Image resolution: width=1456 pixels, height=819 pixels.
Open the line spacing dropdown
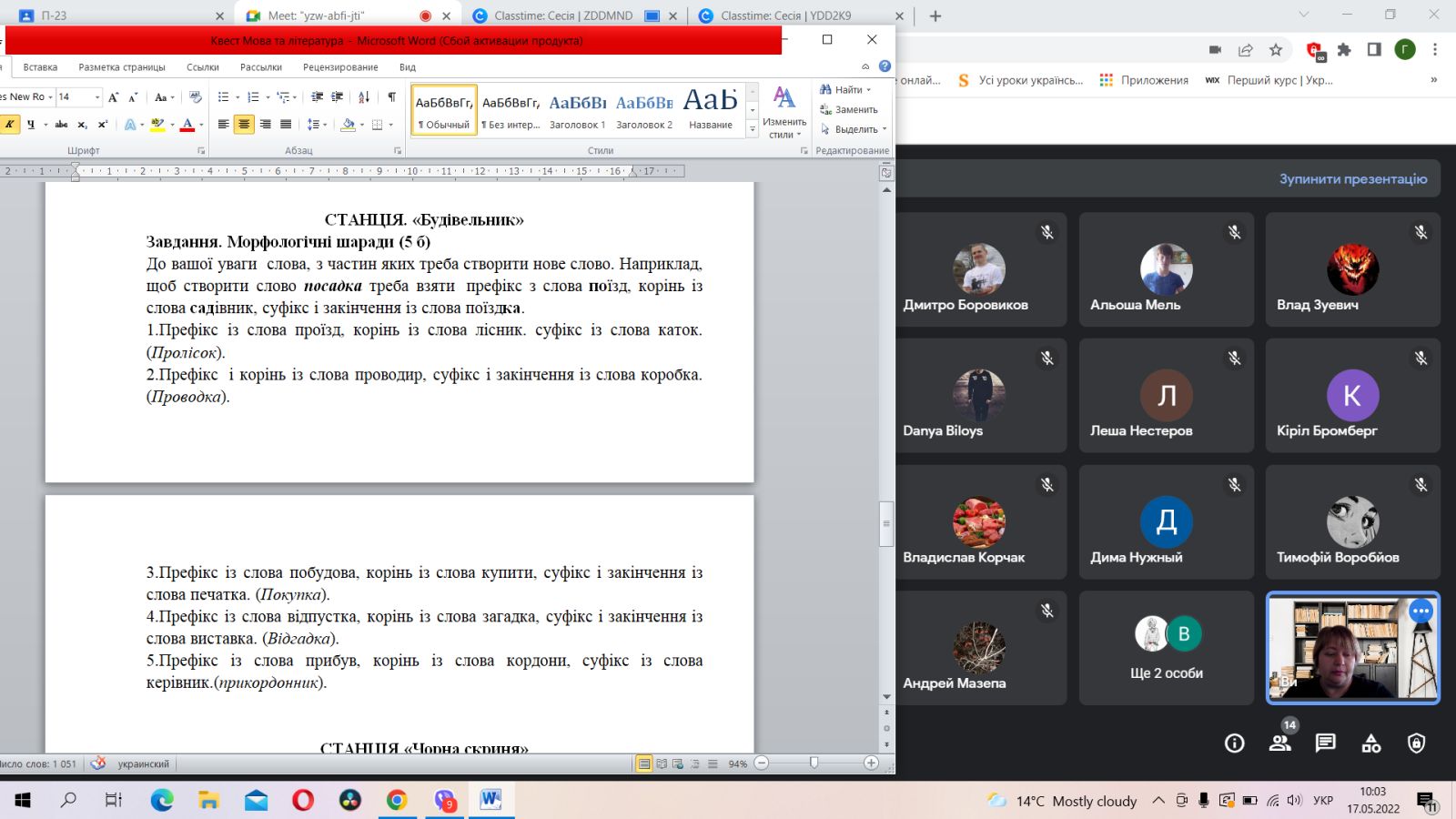pyautogui.click(x=316, y=125)
